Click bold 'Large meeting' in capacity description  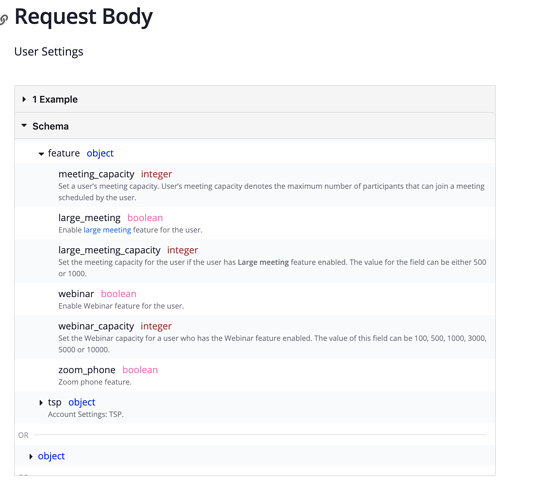point(263,262)
